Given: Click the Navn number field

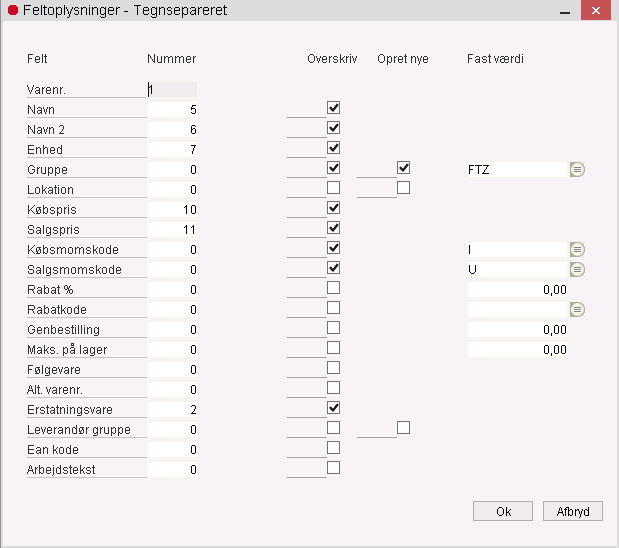Looking at the screenshot, I should [172, 110].
